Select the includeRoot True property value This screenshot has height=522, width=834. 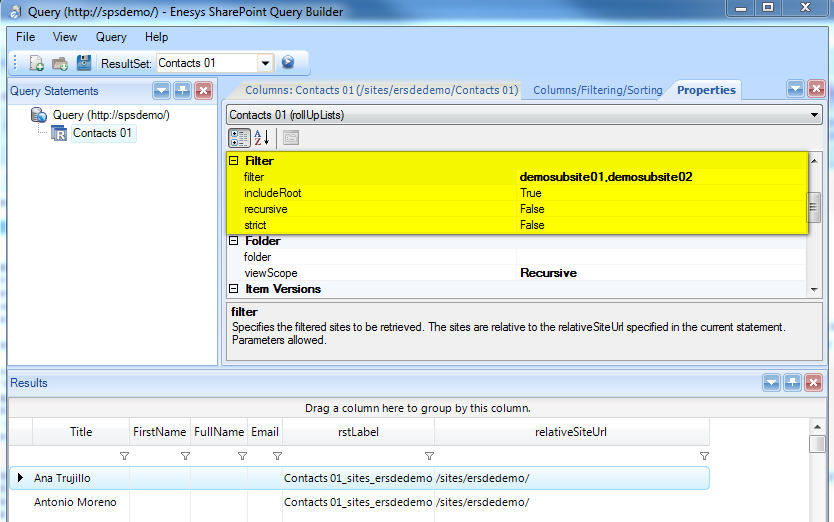point(660,193)
